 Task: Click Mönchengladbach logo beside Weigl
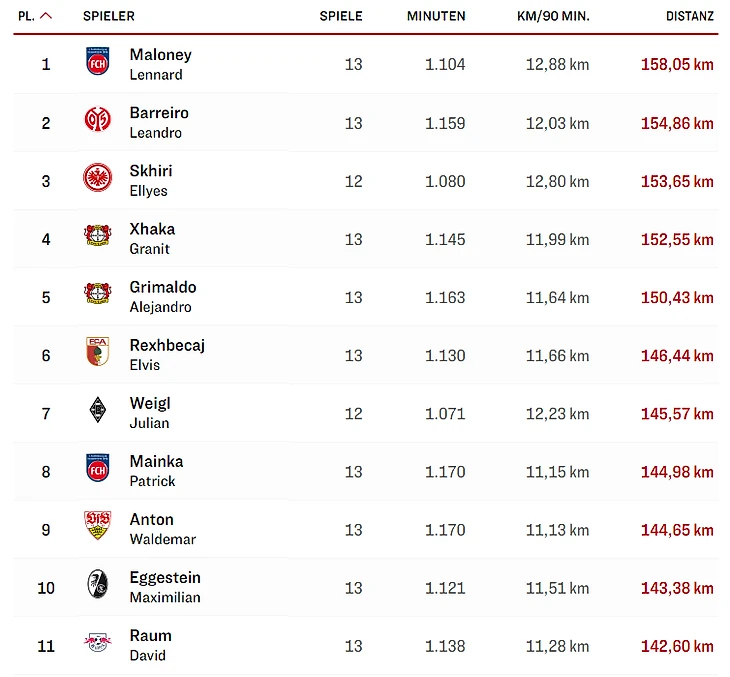(97, 412)
